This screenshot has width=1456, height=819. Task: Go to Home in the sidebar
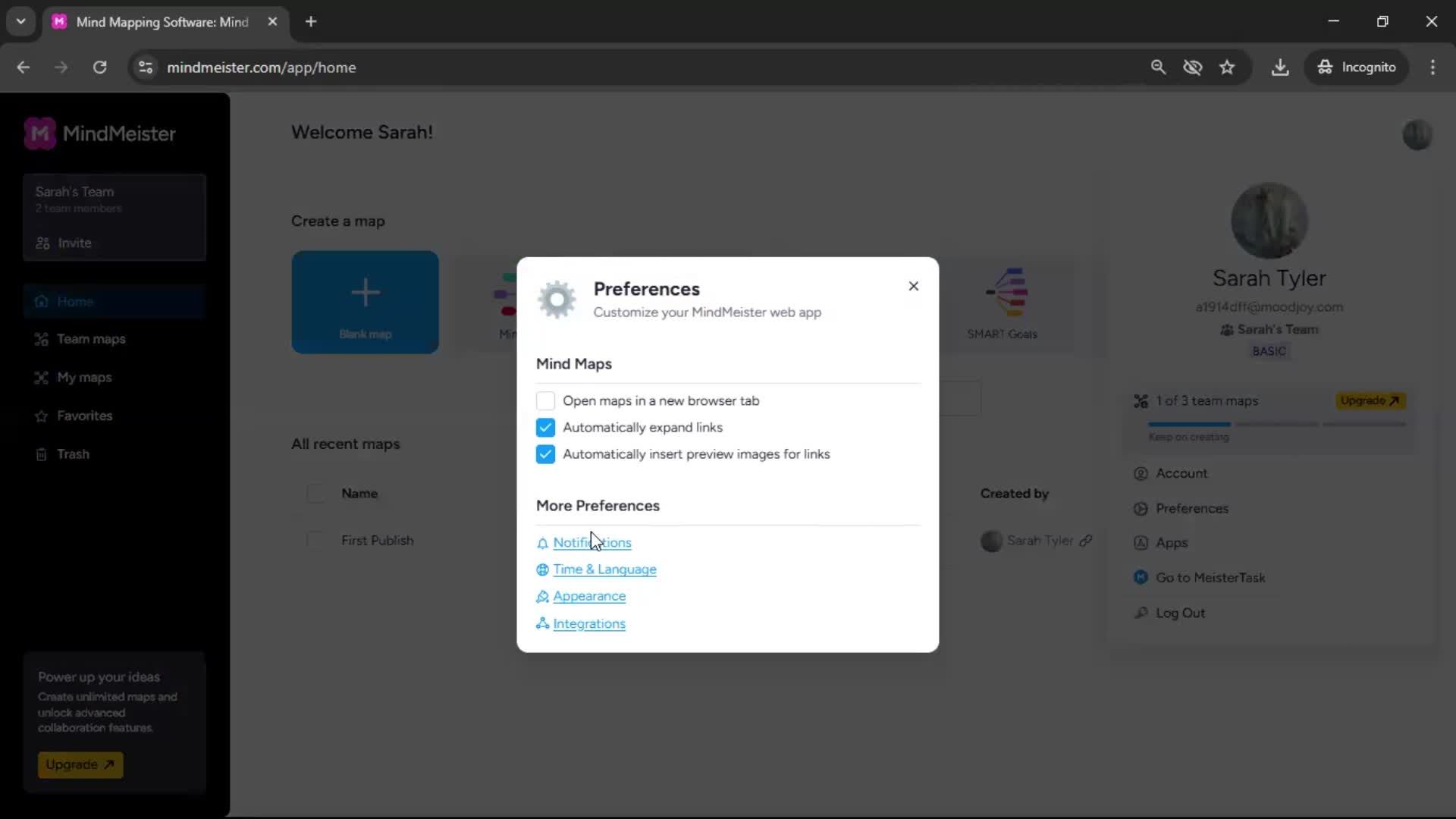coord(115,301)
